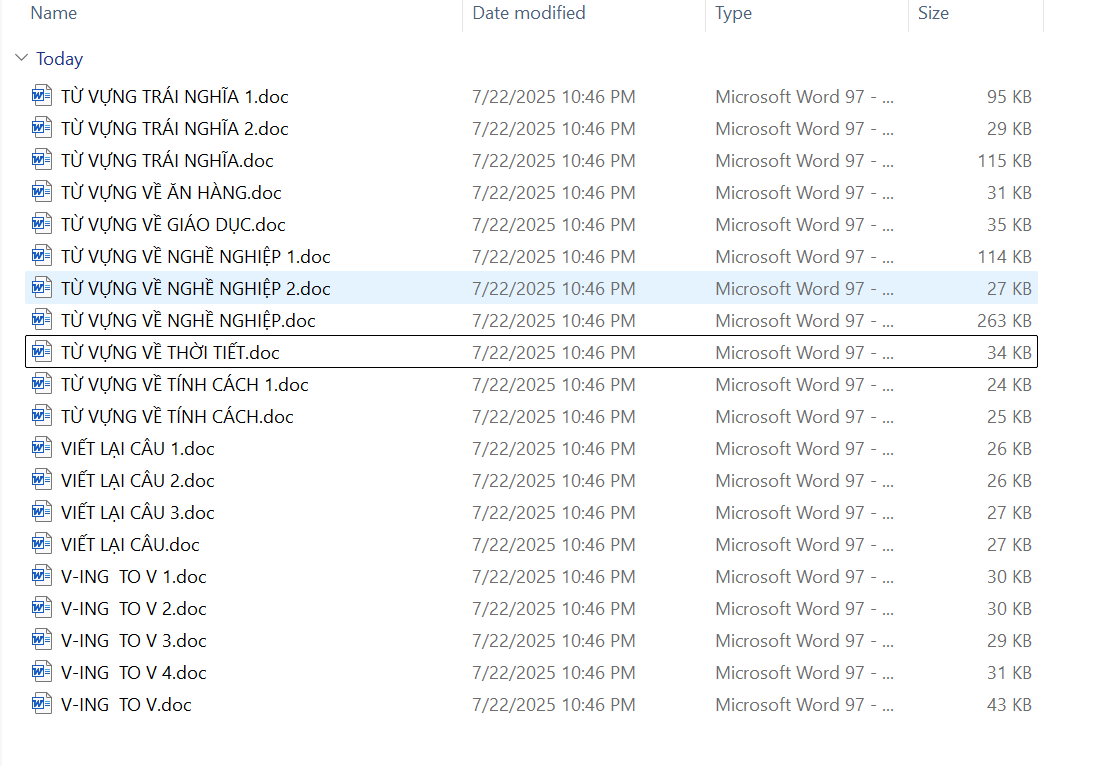1114x766 pixels.
Task: Select the file TỪ VỰNG TRÁI NGHĨA.doc
Action: coord(167,161)
